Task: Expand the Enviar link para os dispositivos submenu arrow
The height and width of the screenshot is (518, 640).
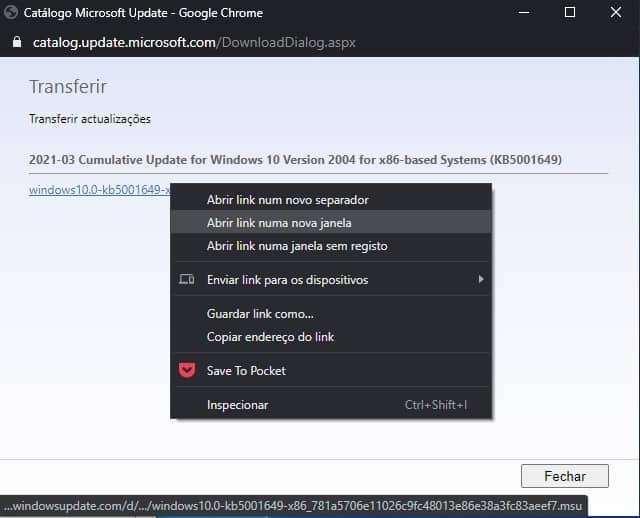Action: point(481,279)
